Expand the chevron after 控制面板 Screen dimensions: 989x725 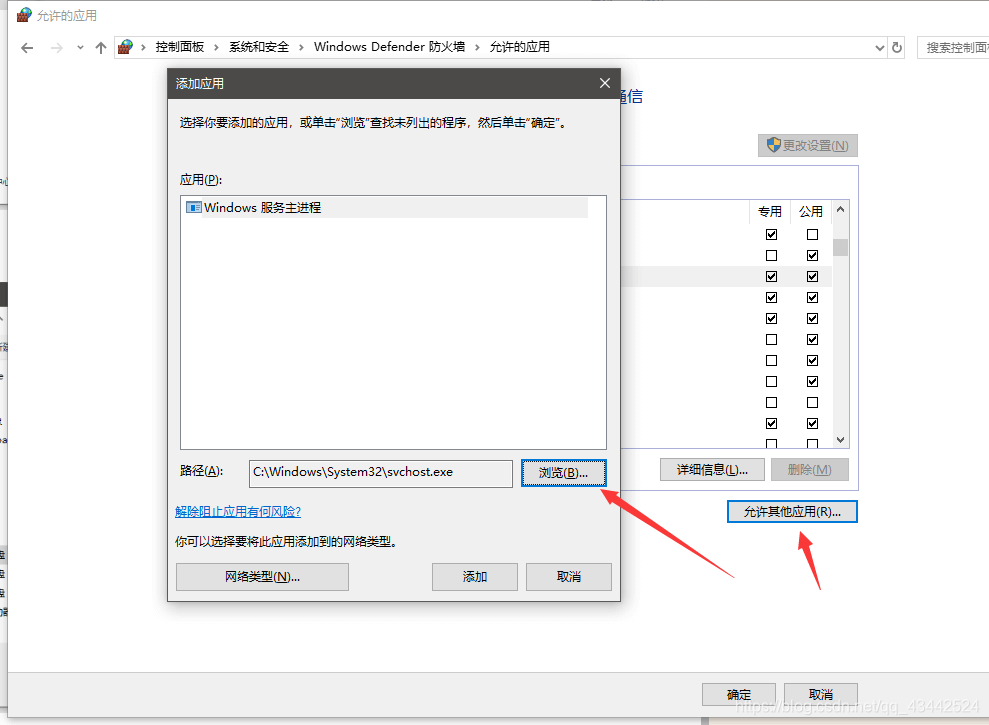[x=216, y=47]
